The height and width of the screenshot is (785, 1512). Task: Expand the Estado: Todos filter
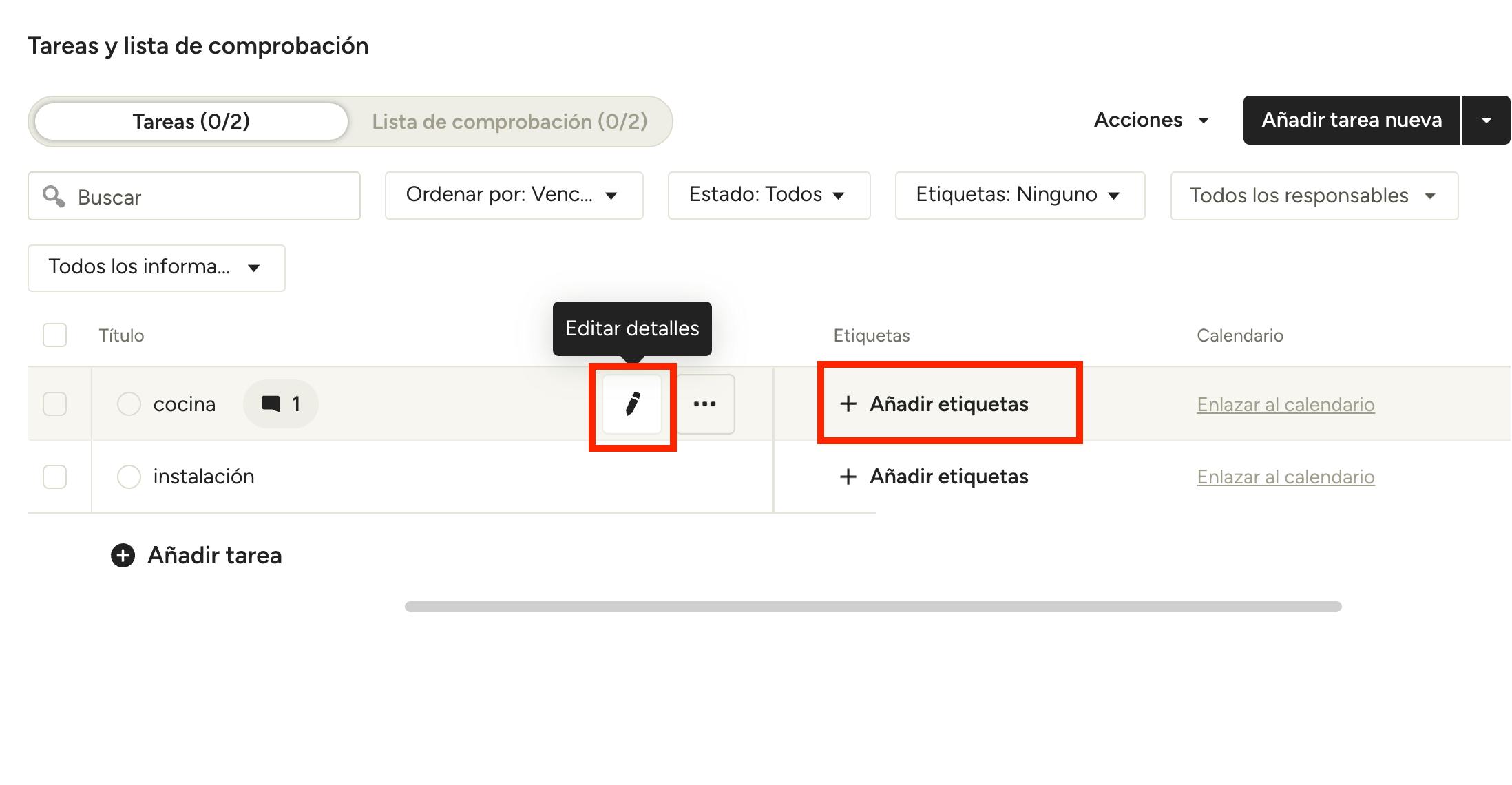click(x=768, y=196)
